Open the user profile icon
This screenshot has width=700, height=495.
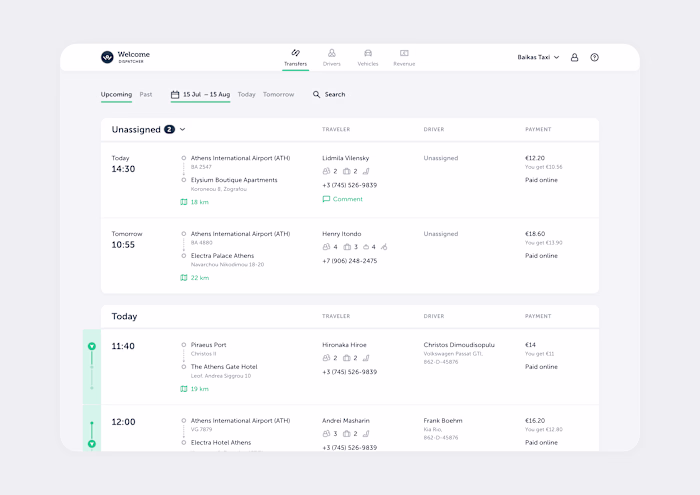pos(575,57)
